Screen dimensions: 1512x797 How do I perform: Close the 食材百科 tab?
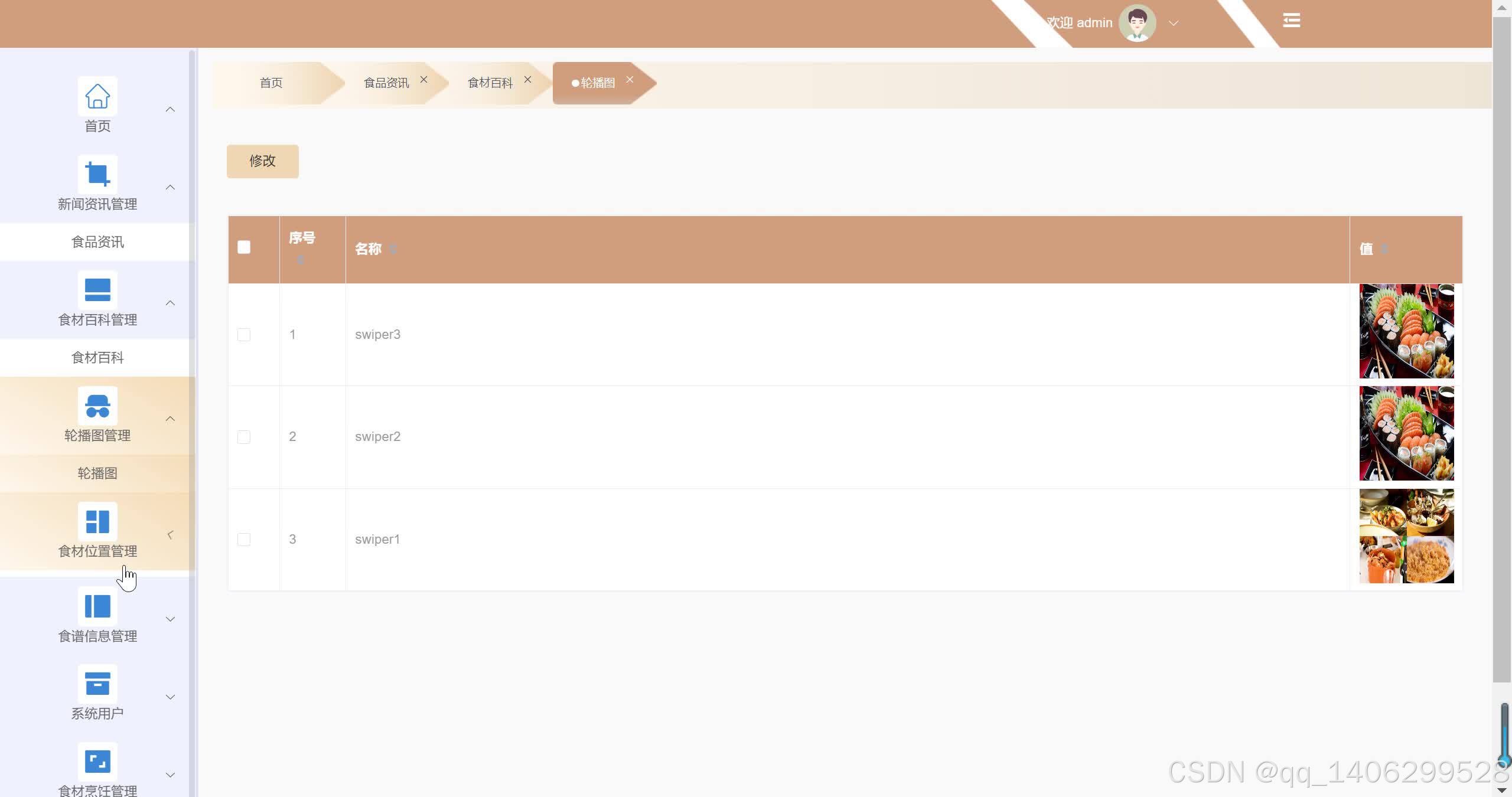527,79
